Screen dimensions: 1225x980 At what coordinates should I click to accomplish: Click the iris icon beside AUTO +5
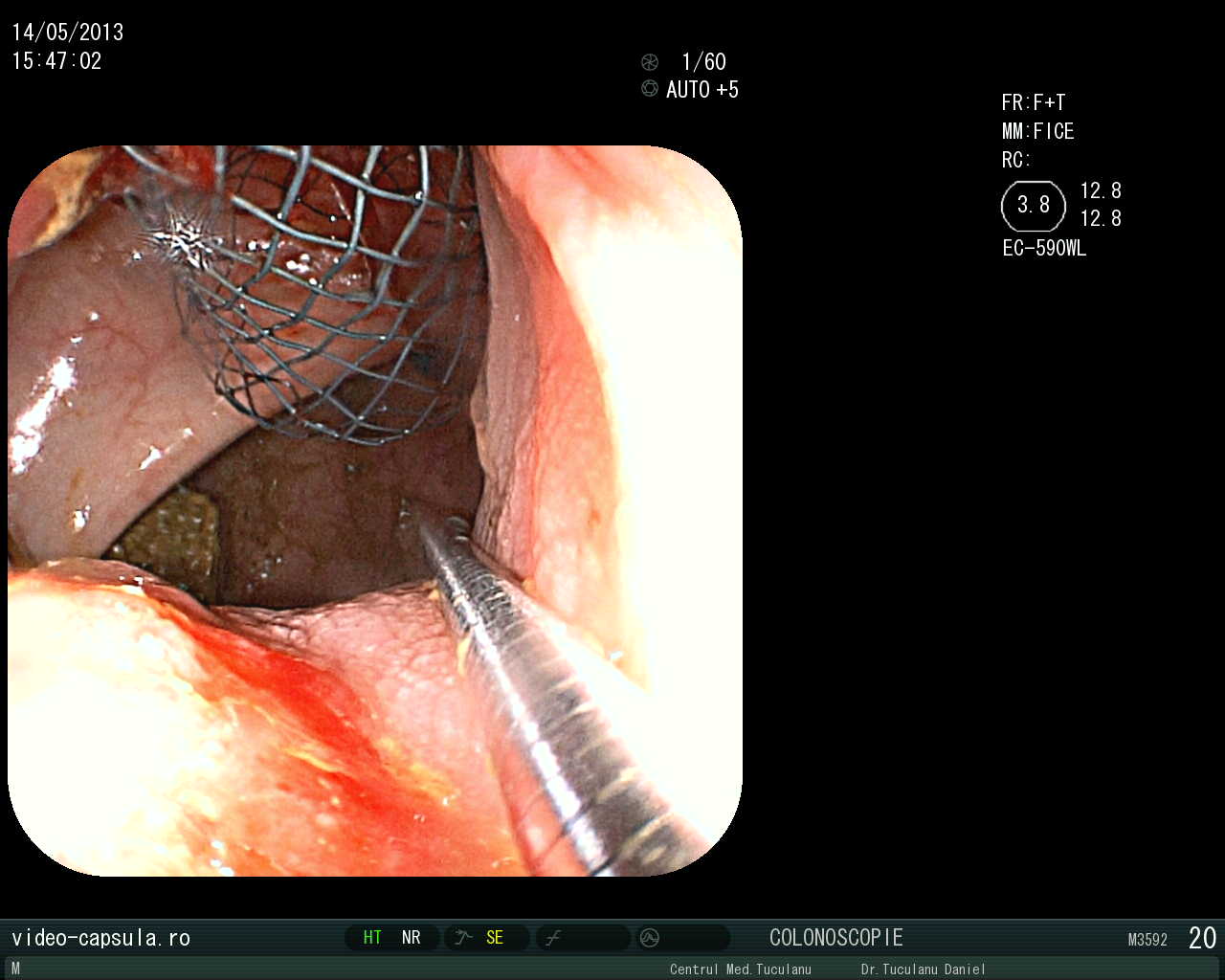pyautogui.click(x=650, y=89)
